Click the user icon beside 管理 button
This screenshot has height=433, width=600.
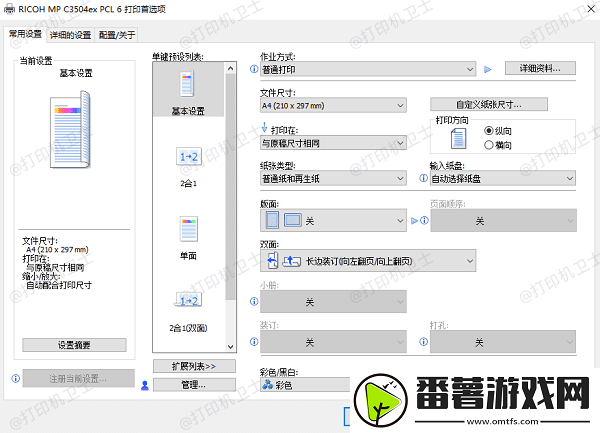click(145, 385)
